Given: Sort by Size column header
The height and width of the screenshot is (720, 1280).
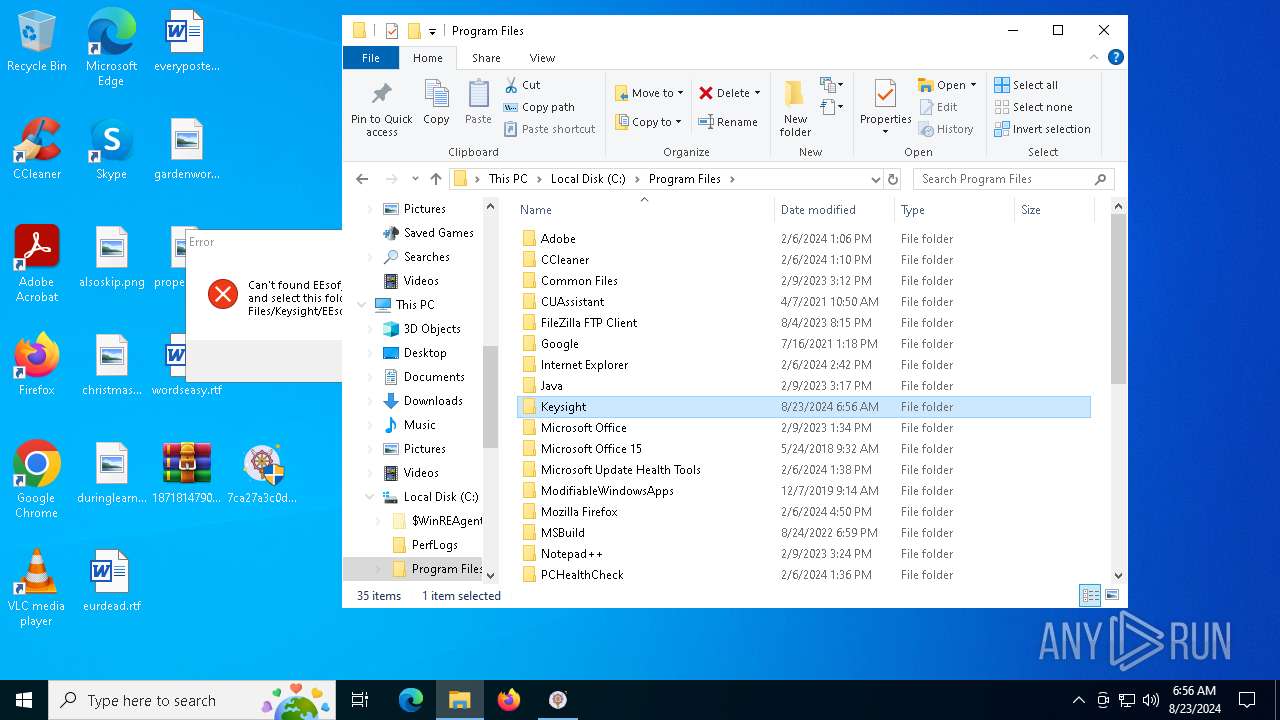Looking at the screenshot, I should click(x=1054, y=210).
